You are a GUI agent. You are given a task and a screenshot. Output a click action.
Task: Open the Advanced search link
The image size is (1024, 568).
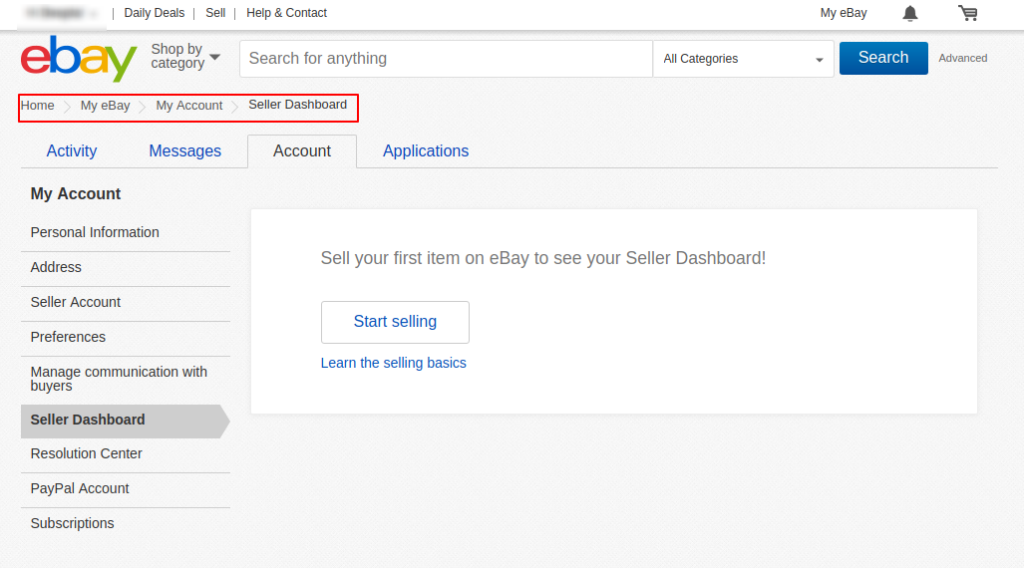tap(962, 58)
